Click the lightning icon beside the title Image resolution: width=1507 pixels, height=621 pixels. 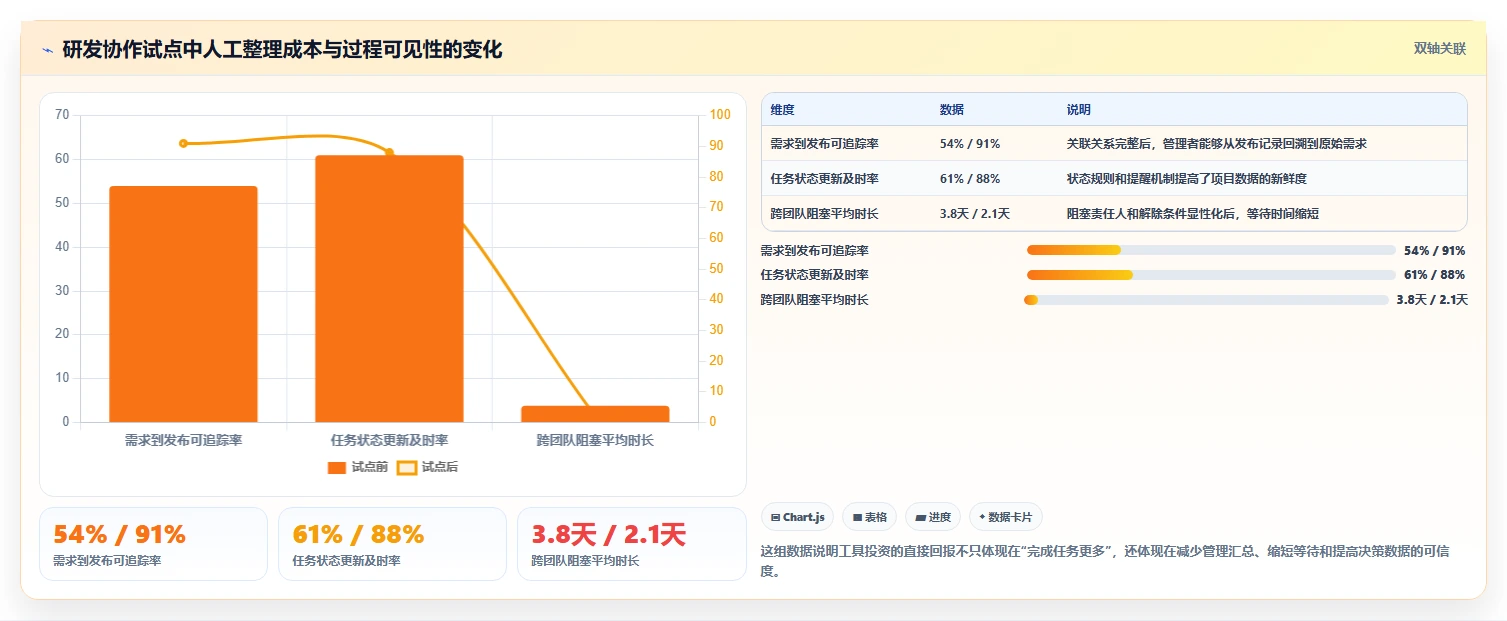click(47, 50)
